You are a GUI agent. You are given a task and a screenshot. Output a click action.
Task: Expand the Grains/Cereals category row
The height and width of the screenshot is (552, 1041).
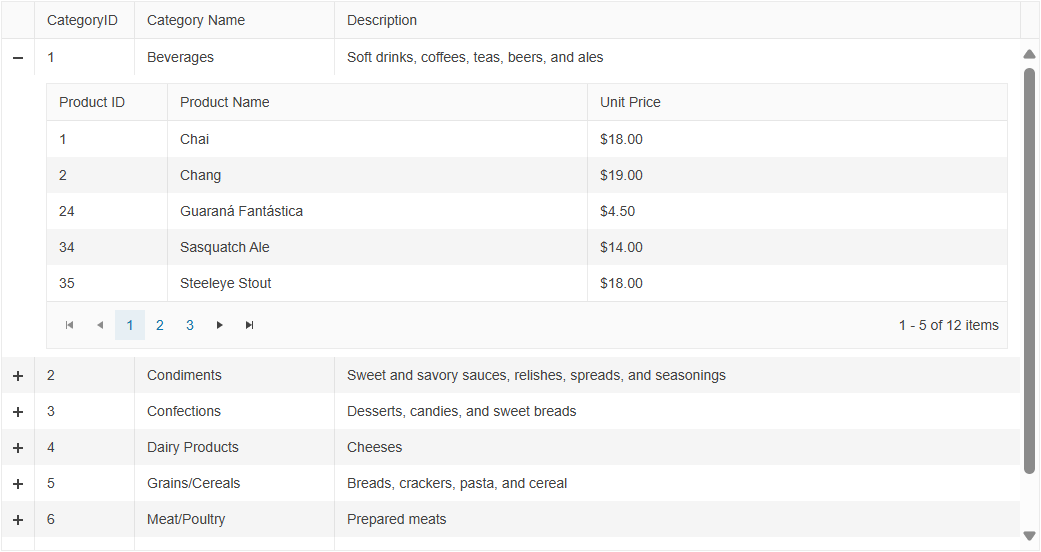(18, 484)
